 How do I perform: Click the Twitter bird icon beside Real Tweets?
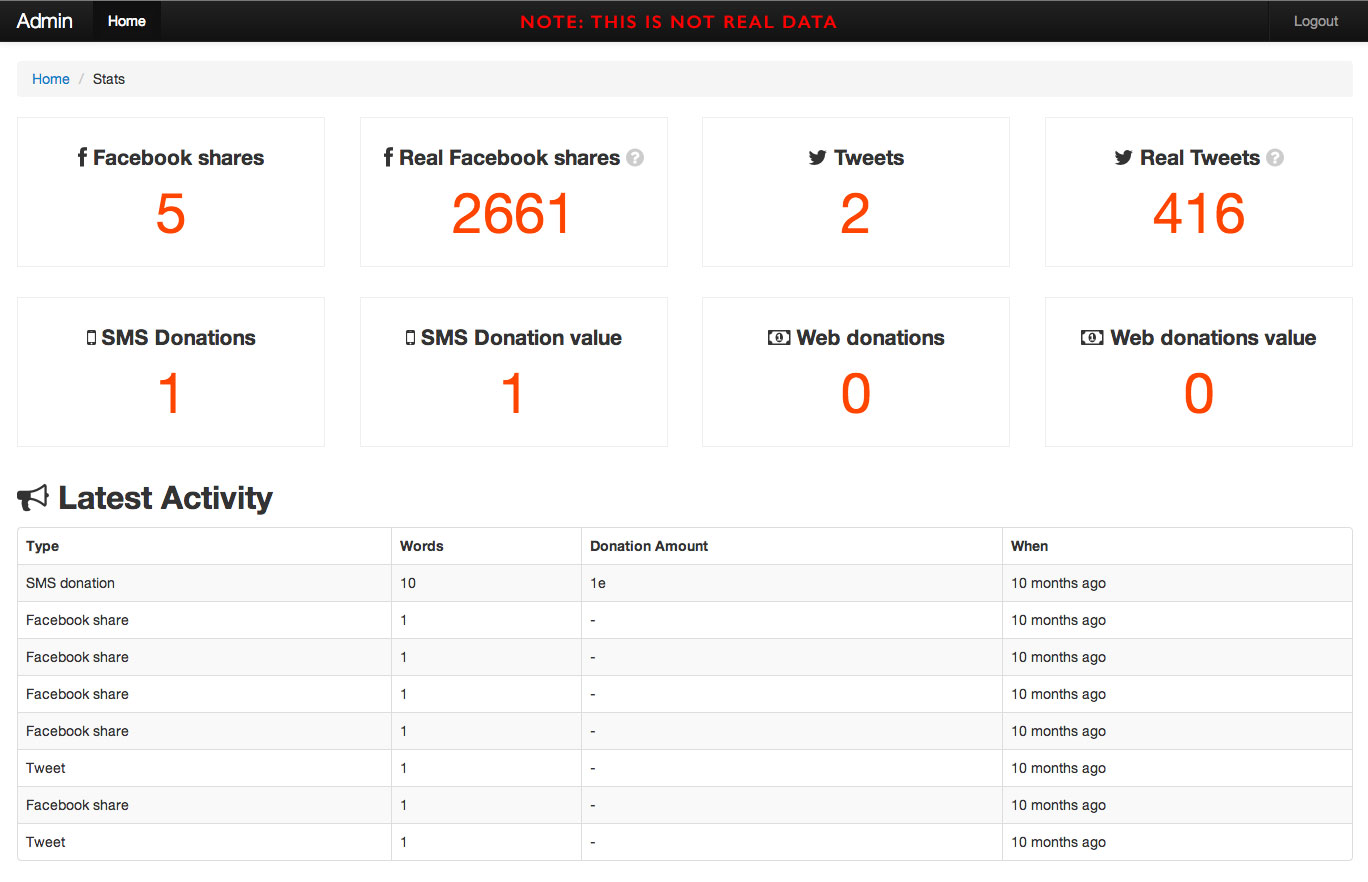1123,158
